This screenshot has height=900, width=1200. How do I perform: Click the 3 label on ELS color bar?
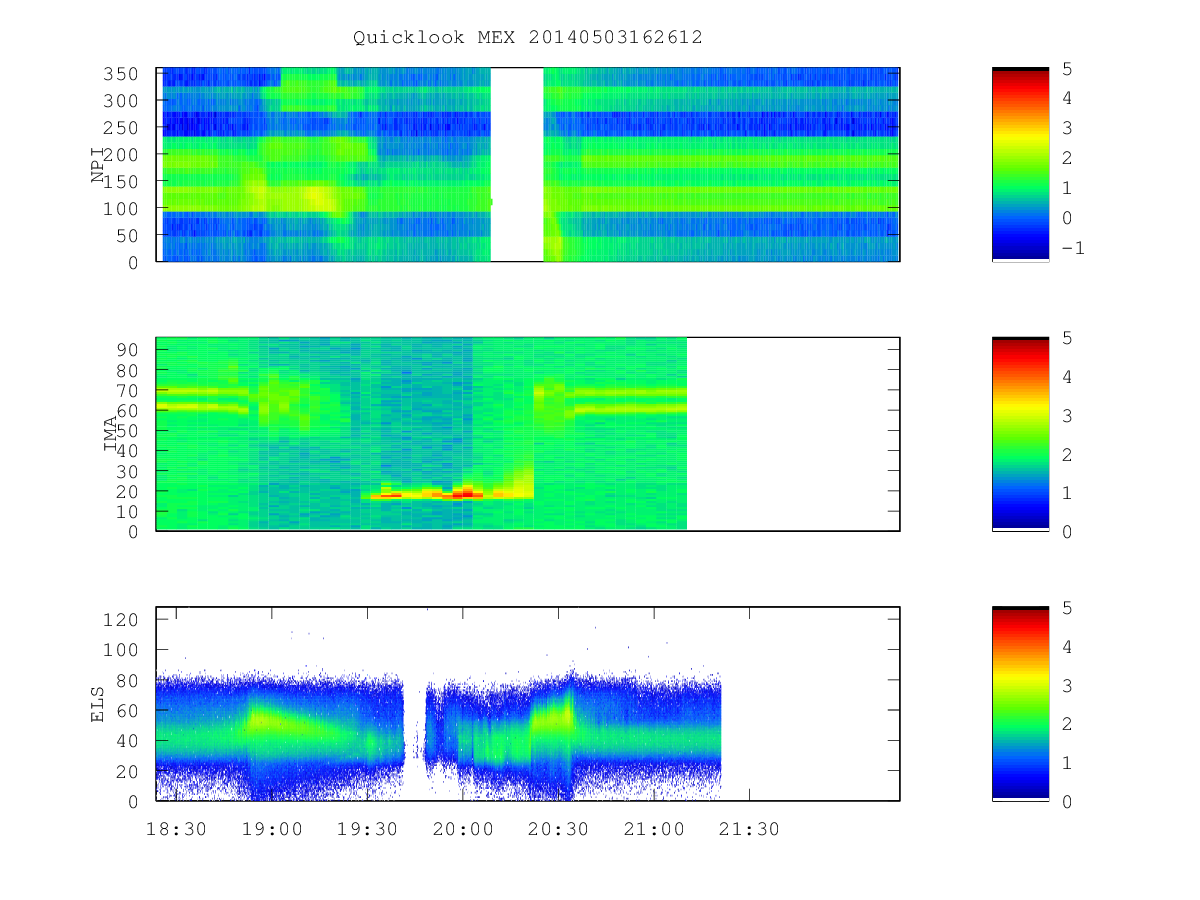(1066, 685)
